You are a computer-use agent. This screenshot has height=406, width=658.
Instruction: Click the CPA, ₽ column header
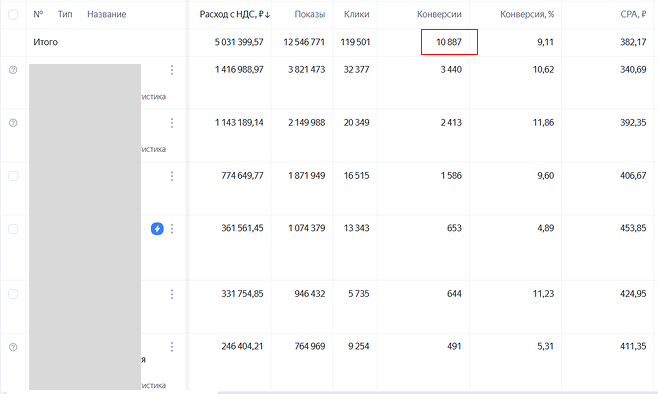pos(629,15)
